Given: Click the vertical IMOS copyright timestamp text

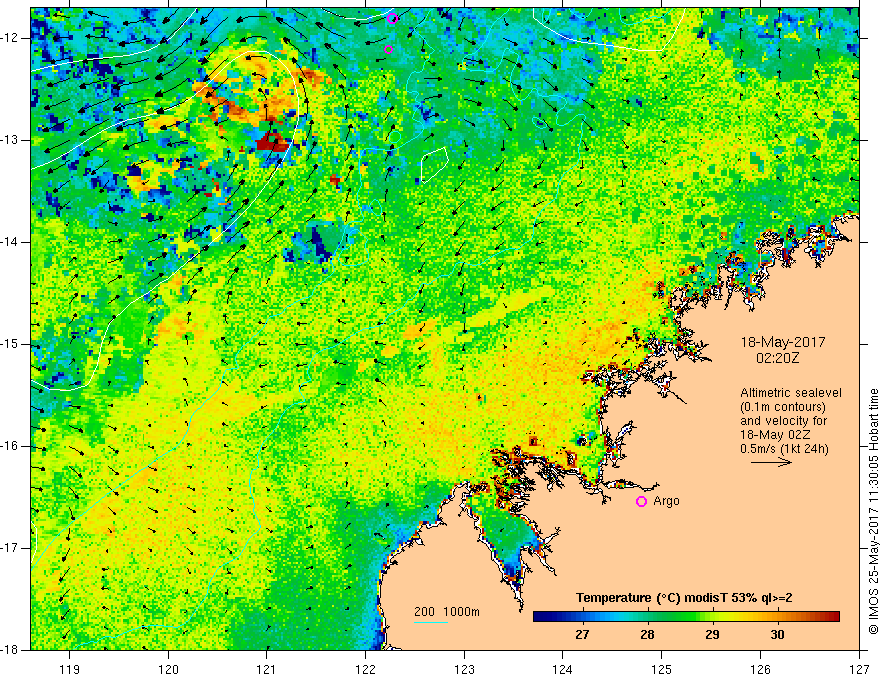Looking at the screenshot, I should click(x=873, y=511).
